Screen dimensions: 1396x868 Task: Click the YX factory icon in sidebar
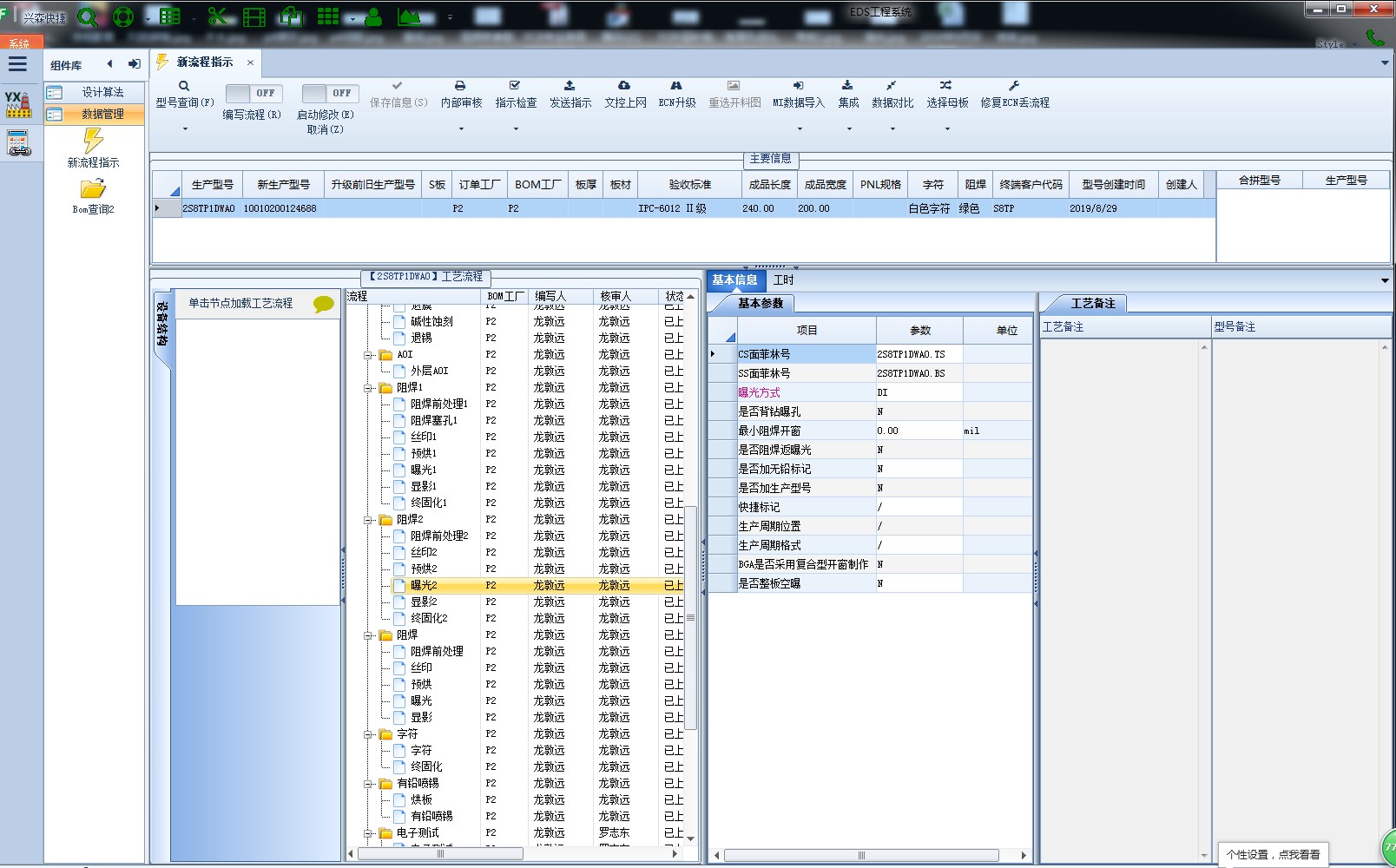click(18, 104)
